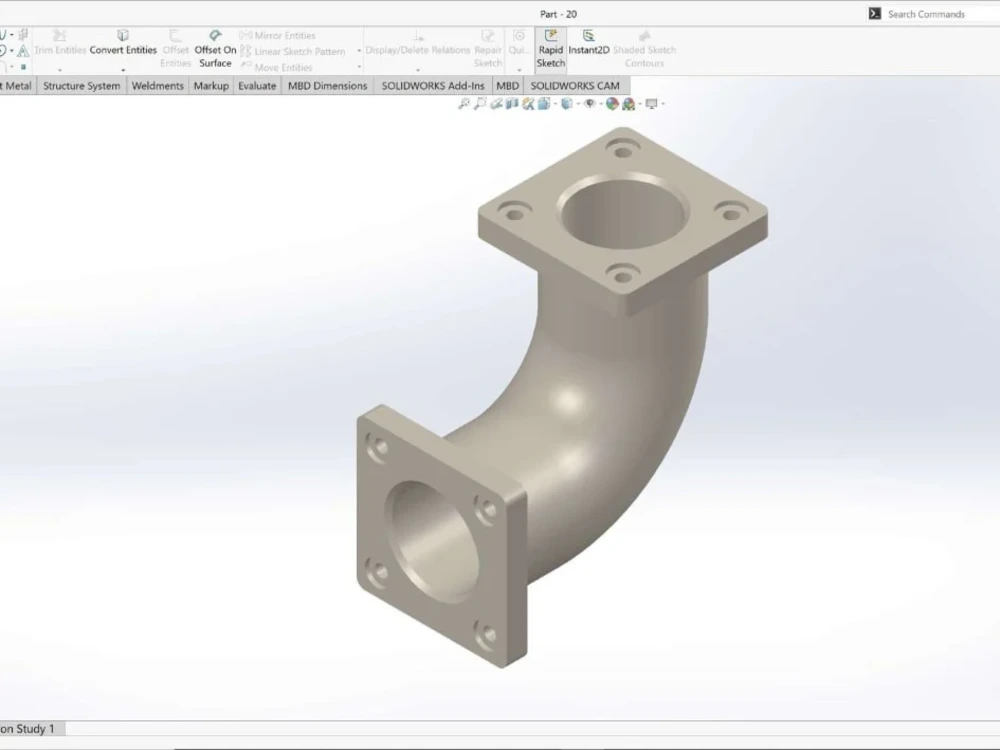Click the View Settings monitor icon
Image resolution: width=1000 pixels, height=750 pixels.
tap(651, 103)
